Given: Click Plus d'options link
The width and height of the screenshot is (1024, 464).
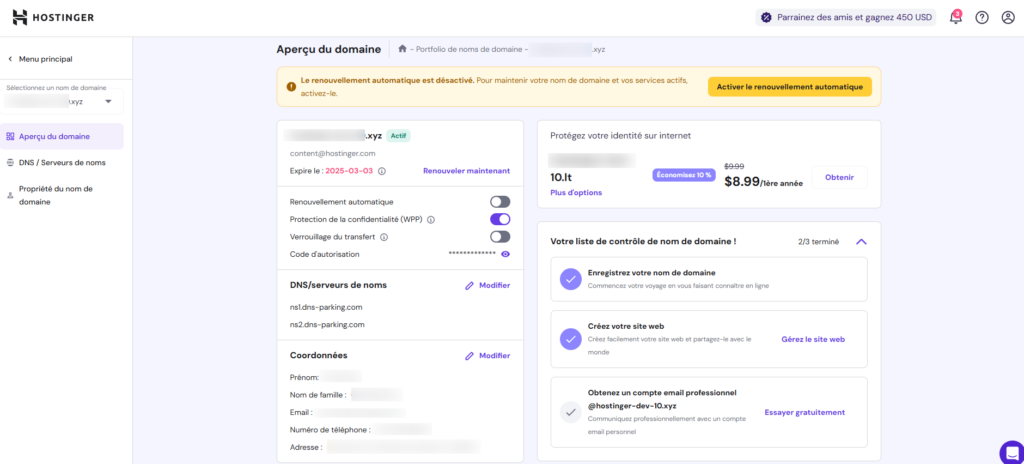Looking at the screenshot, I should coord(576,193).
